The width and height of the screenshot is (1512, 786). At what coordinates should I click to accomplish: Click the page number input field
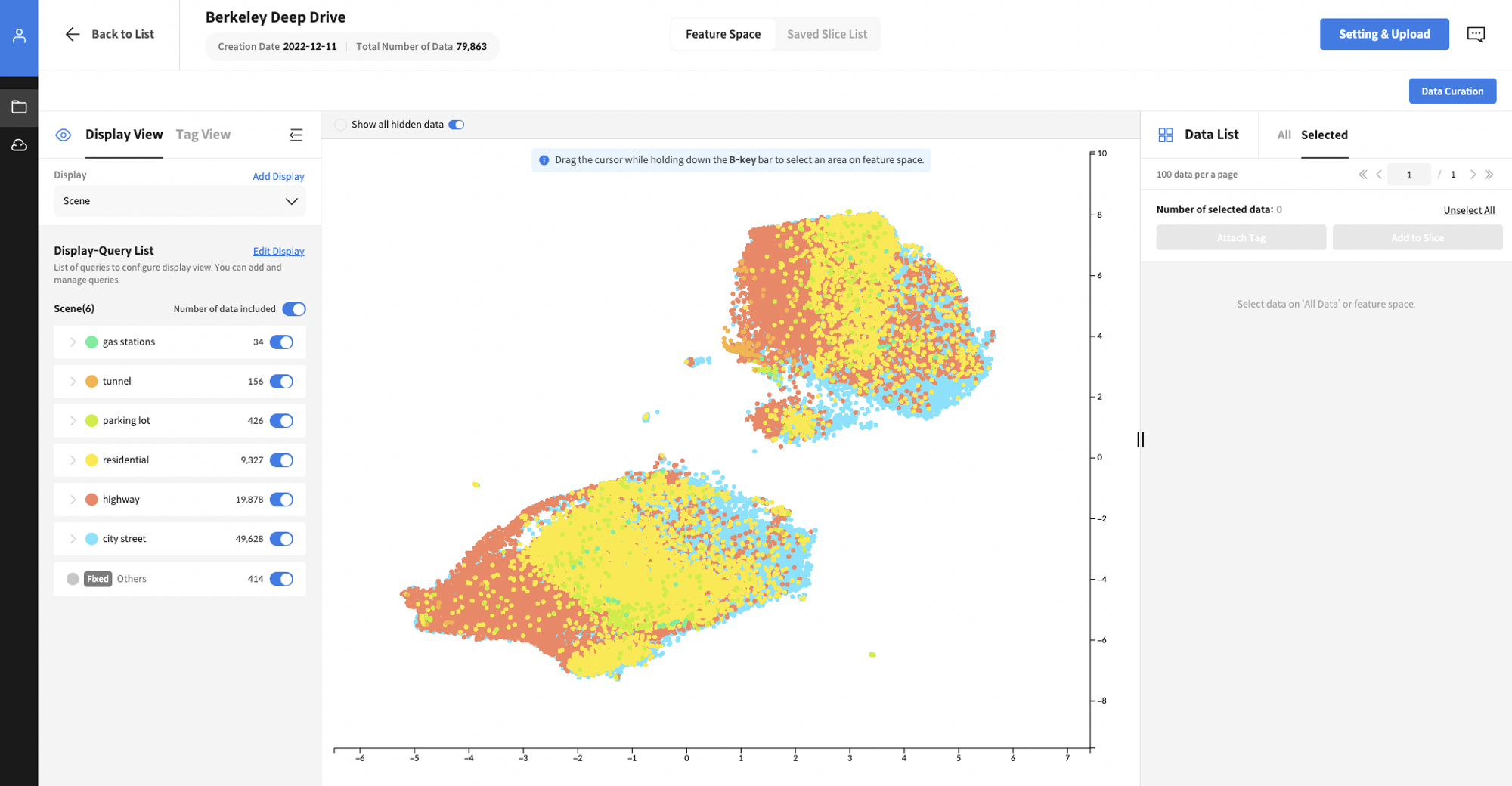click(x=1408, y=175)
